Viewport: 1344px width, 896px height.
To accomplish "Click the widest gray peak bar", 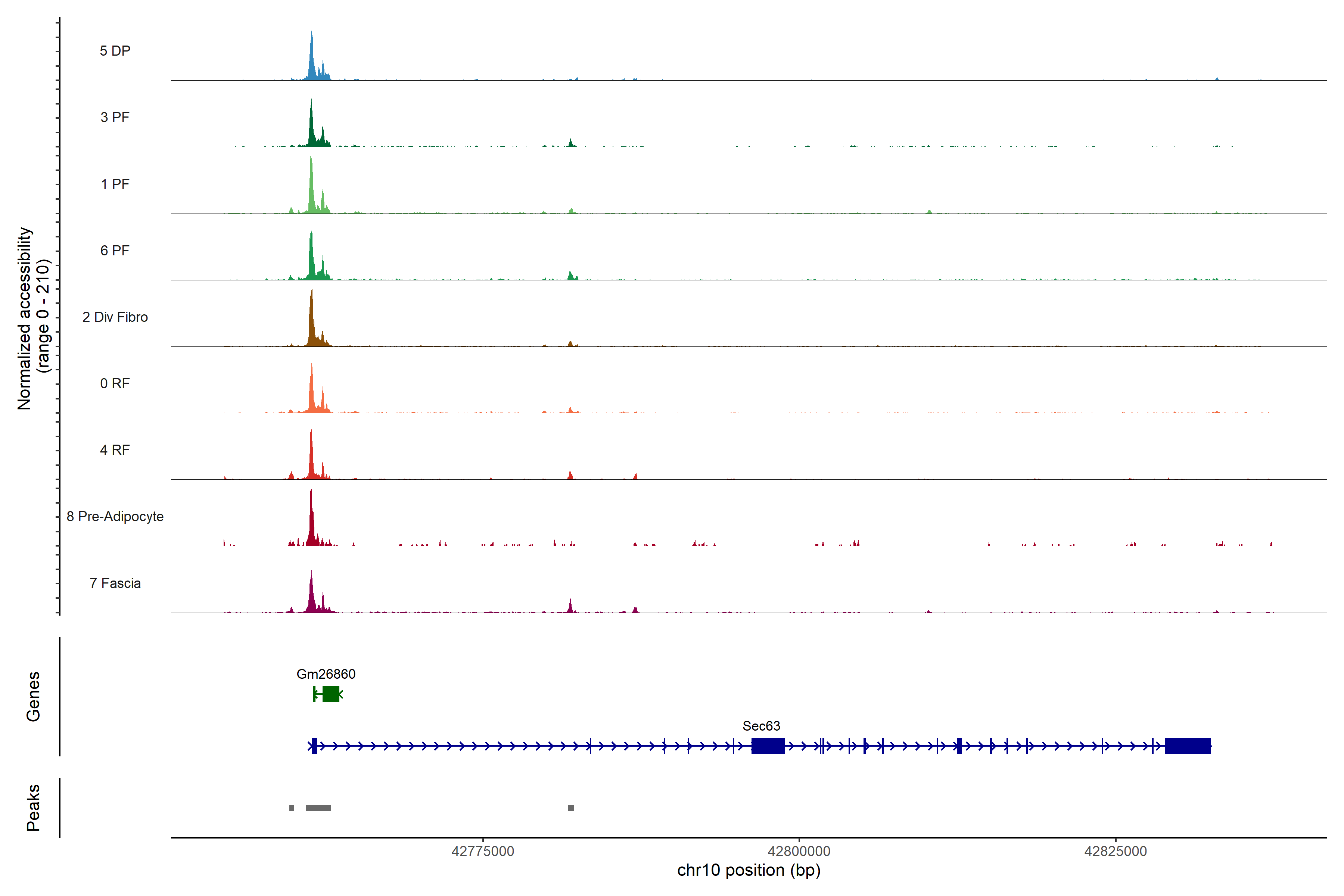I will coord(318,808).
